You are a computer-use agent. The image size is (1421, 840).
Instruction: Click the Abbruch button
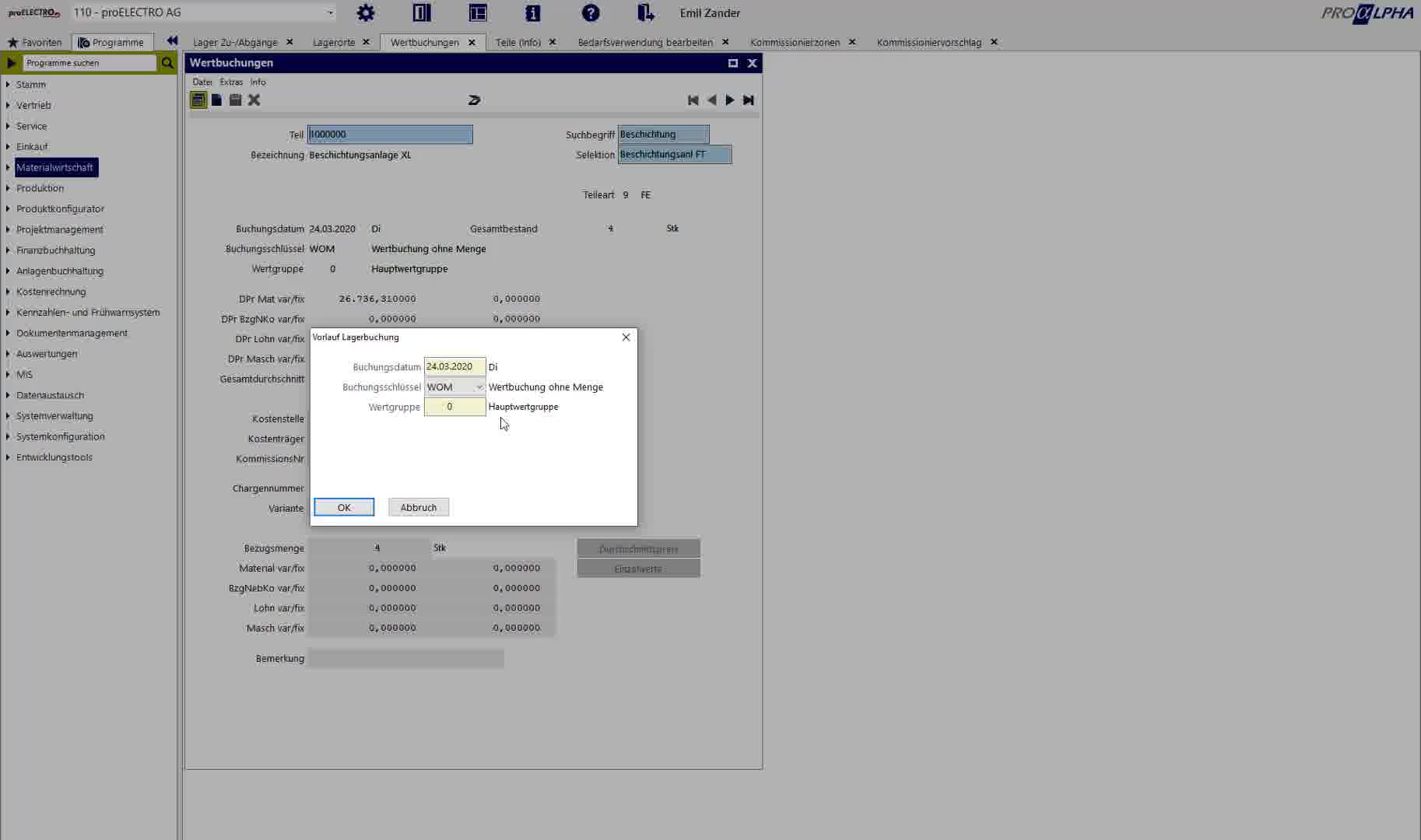coord(419,507)
